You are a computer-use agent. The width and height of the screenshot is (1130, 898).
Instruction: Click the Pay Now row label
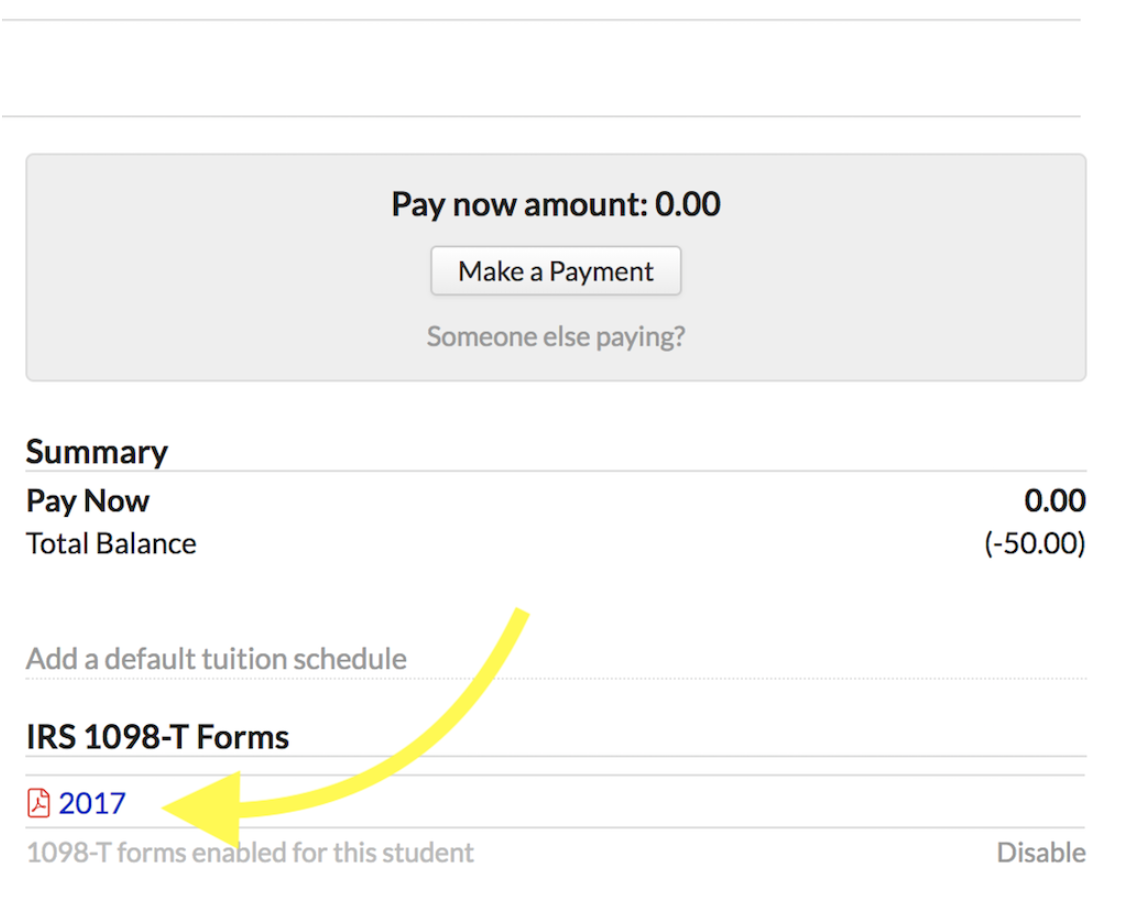pos(88,500)
